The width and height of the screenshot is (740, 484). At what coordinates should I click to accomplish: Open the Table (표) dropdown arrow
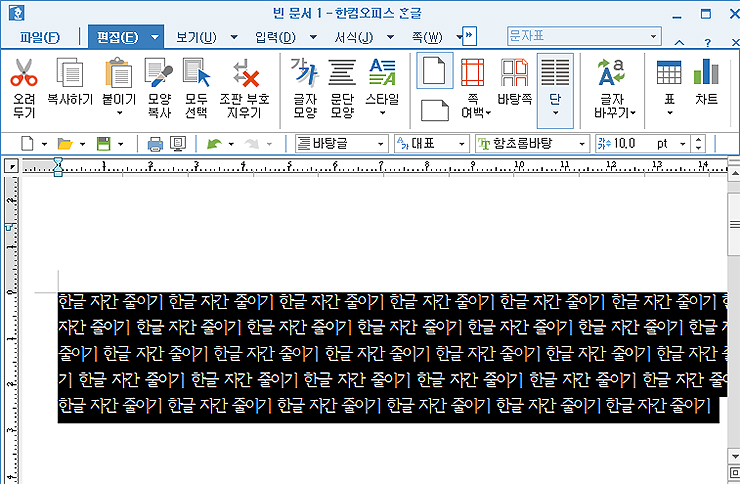[669, 113]
